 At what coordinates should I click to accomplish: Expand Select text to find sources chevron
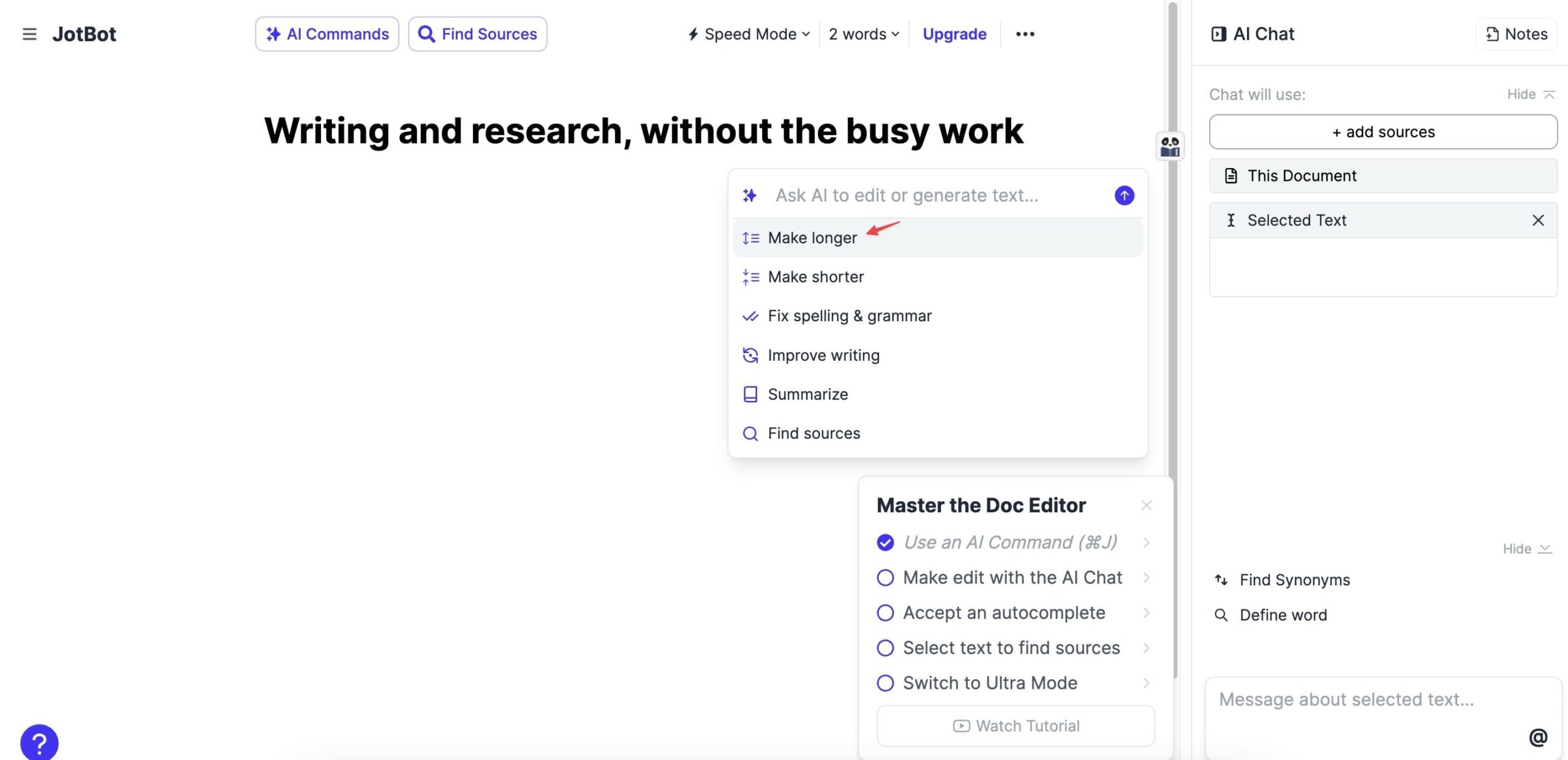coord(1147,648)
